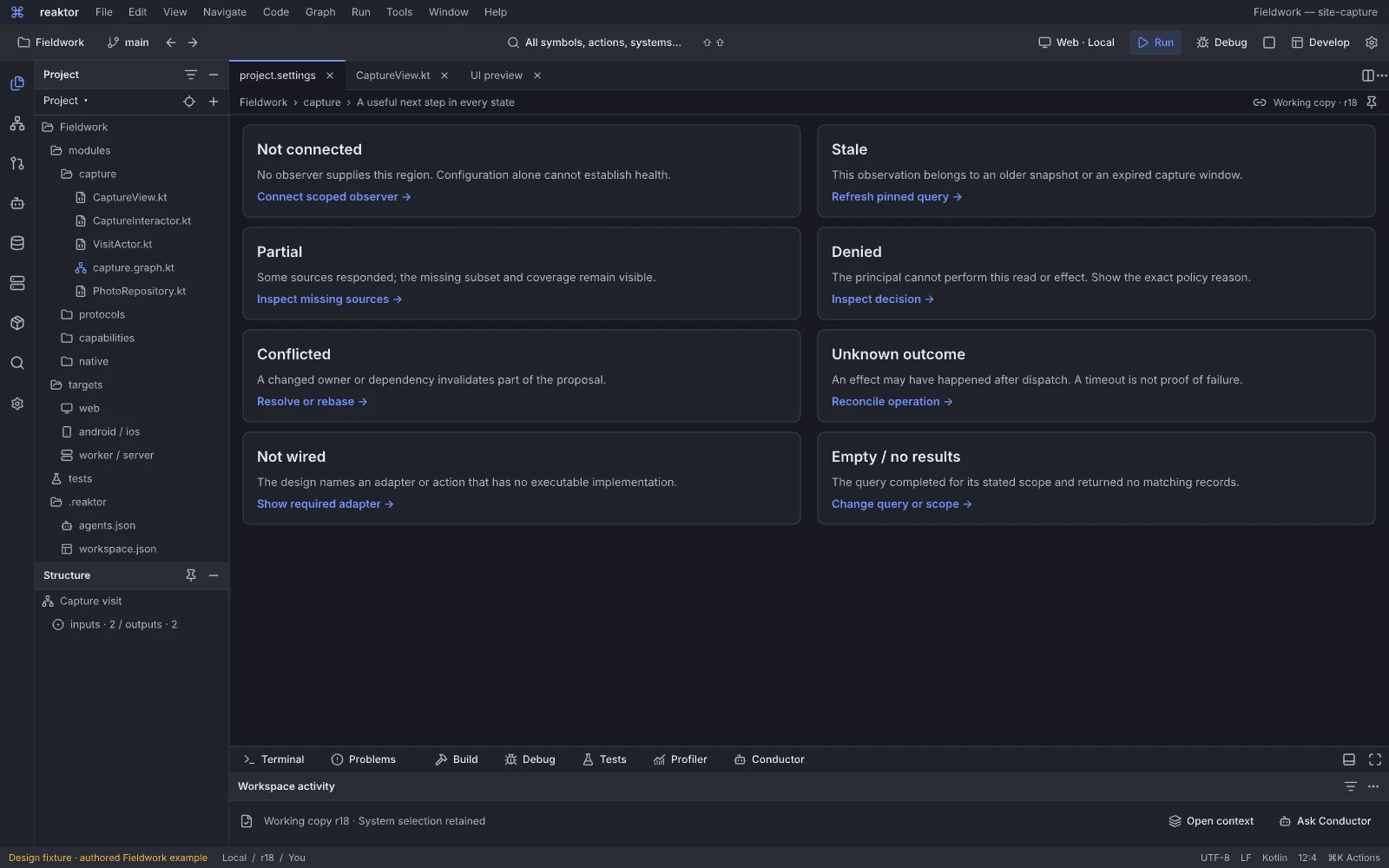This screenshot has width=1389, height=868.
Task: Open toolbar settings gear at top right
Action: click(1372, 43)
